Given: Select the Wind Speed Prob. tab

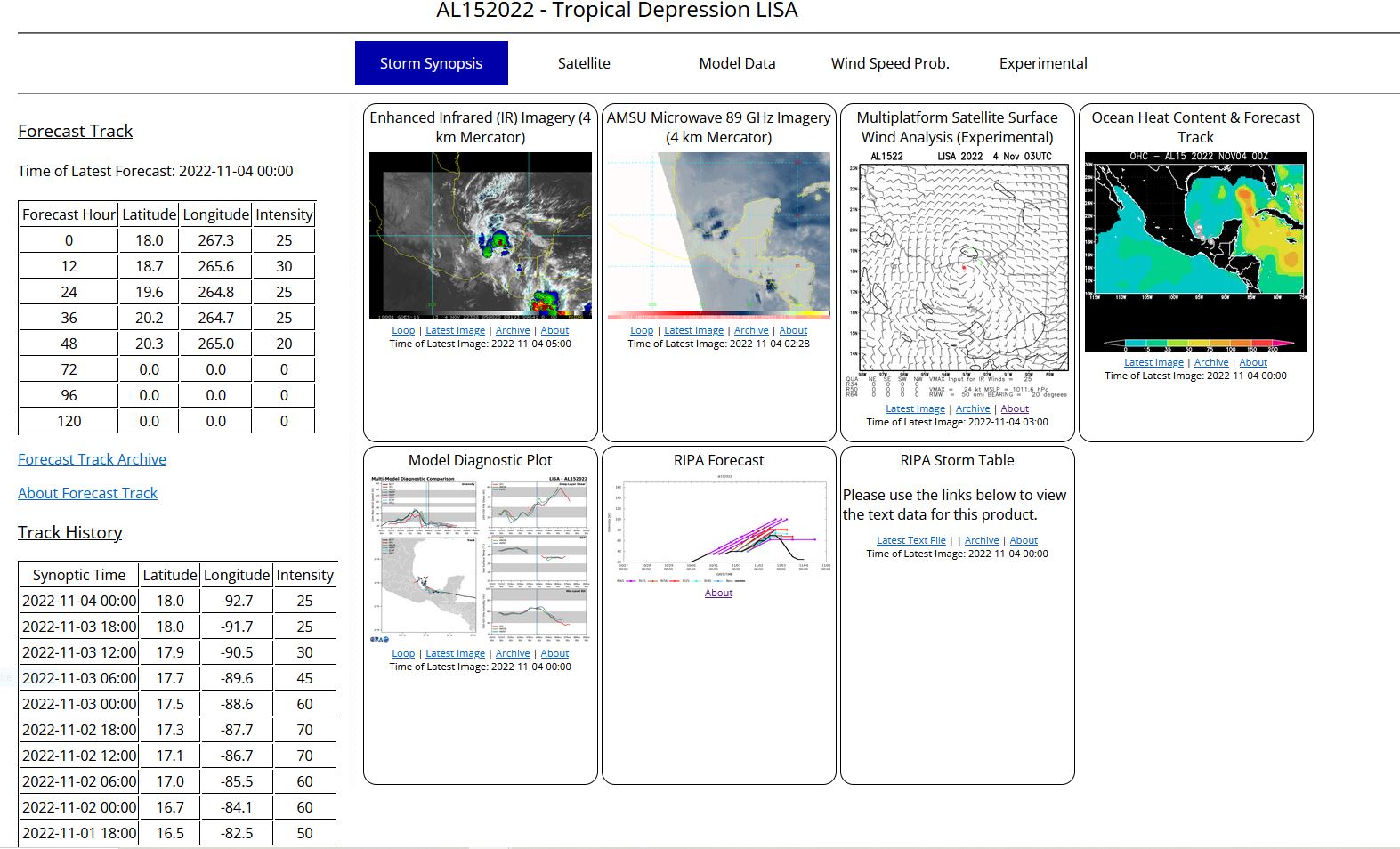Looking at the screenshot, I should 890,63.
